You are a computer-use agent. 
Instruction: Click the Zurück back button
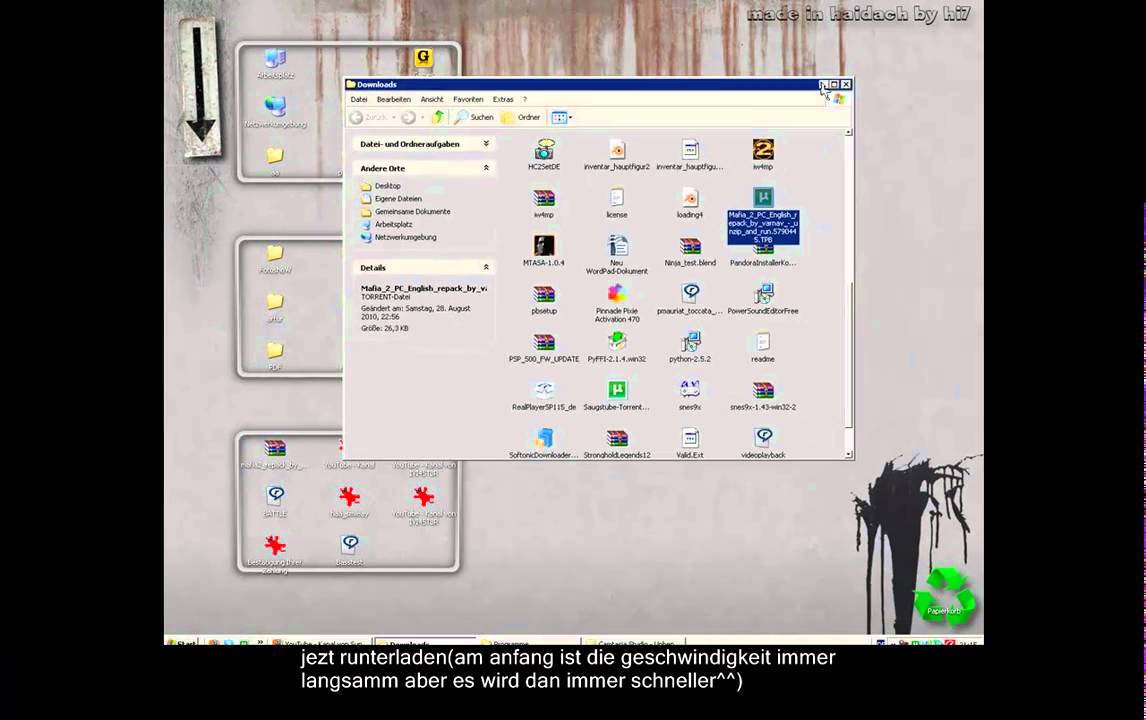click(x=368, y=117)
